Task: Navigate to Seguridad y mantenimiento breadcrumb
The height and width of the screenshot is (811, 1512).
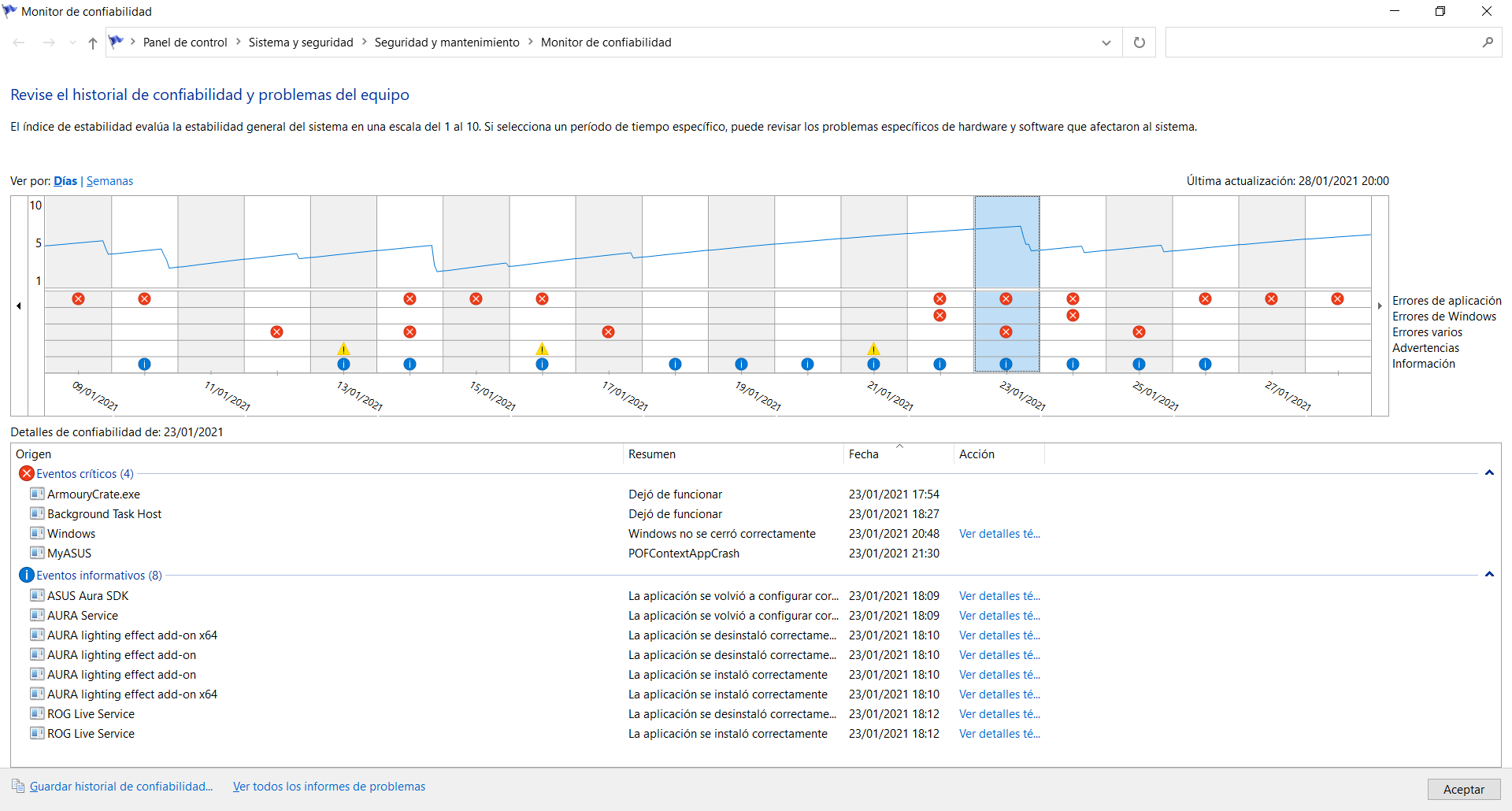Action: (447, 43)
